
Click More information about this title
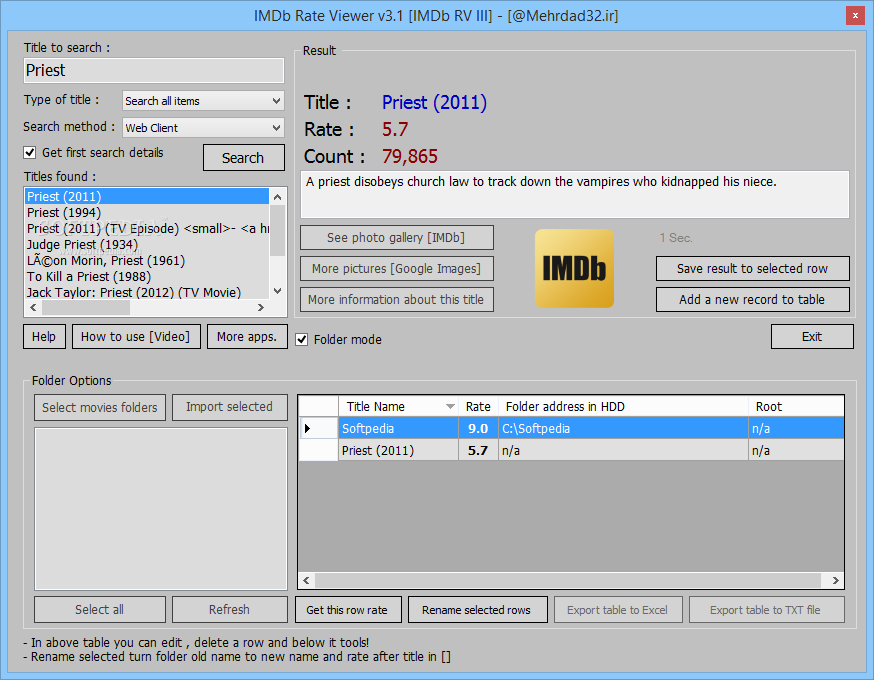(396, 299)
